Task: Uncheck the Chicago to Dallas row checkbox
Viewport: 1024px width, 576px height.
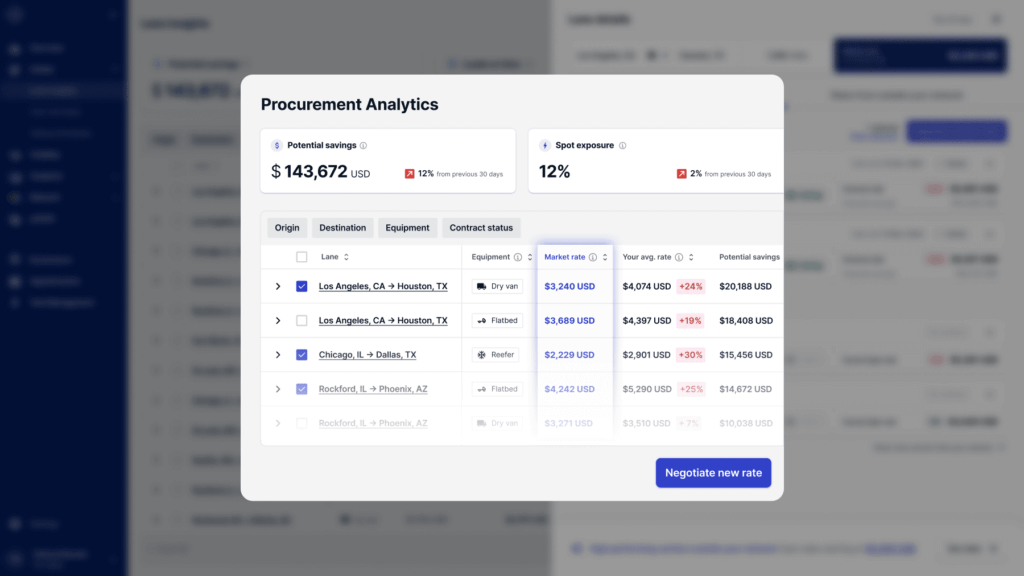Action: tap(302, 355)
